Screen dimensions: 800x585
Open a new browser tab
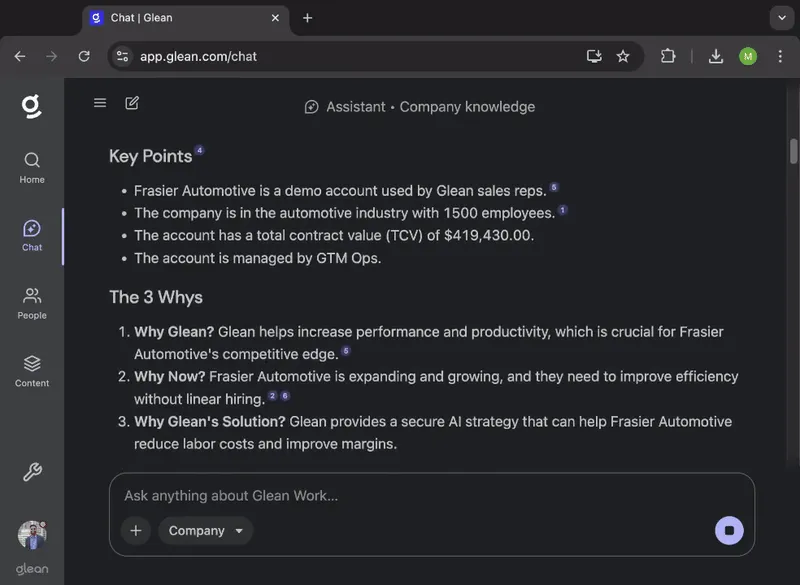click(307, 18)
